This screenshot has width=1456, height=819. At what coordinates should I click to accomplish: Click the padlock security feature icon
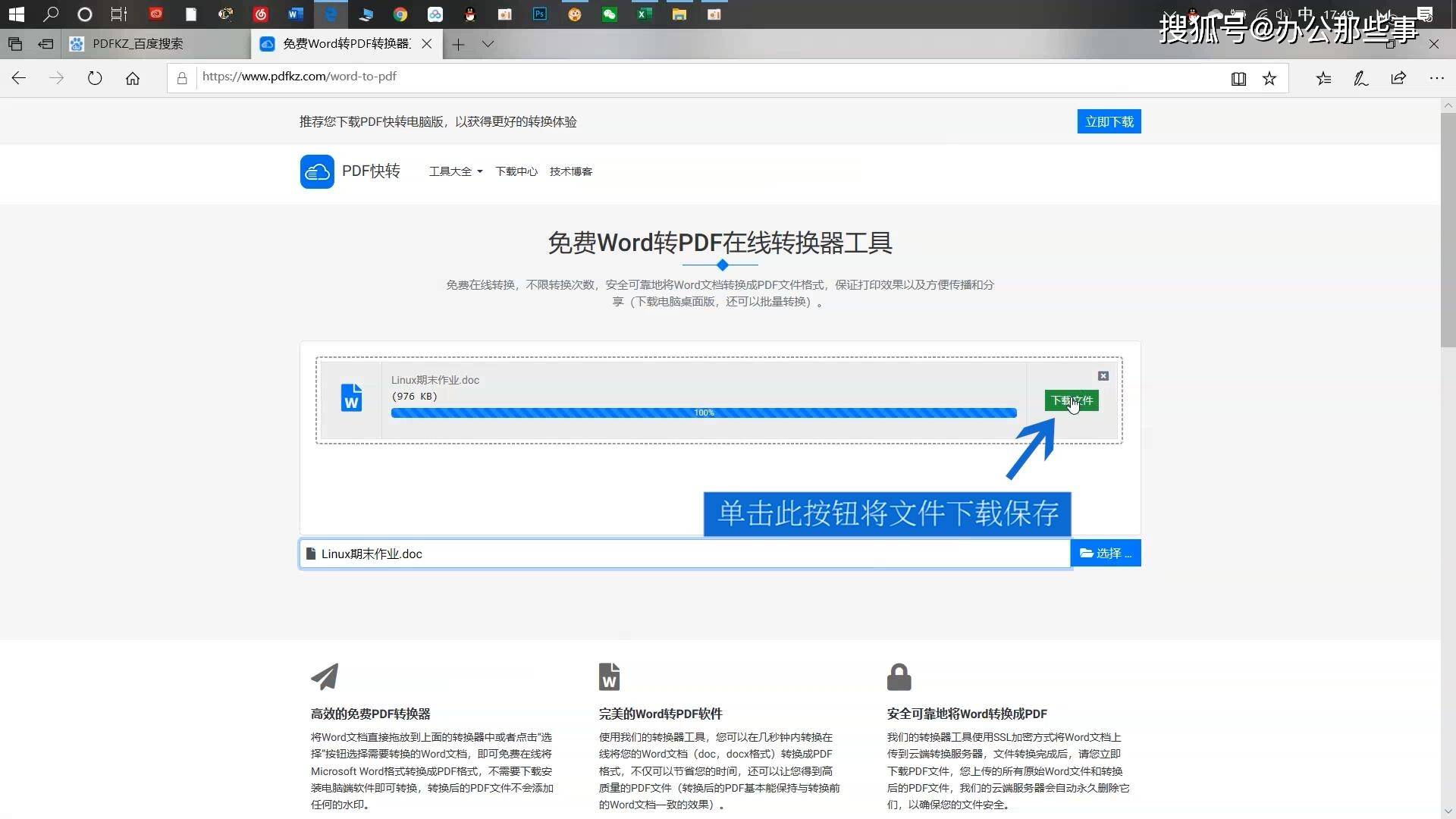[899, 676]
